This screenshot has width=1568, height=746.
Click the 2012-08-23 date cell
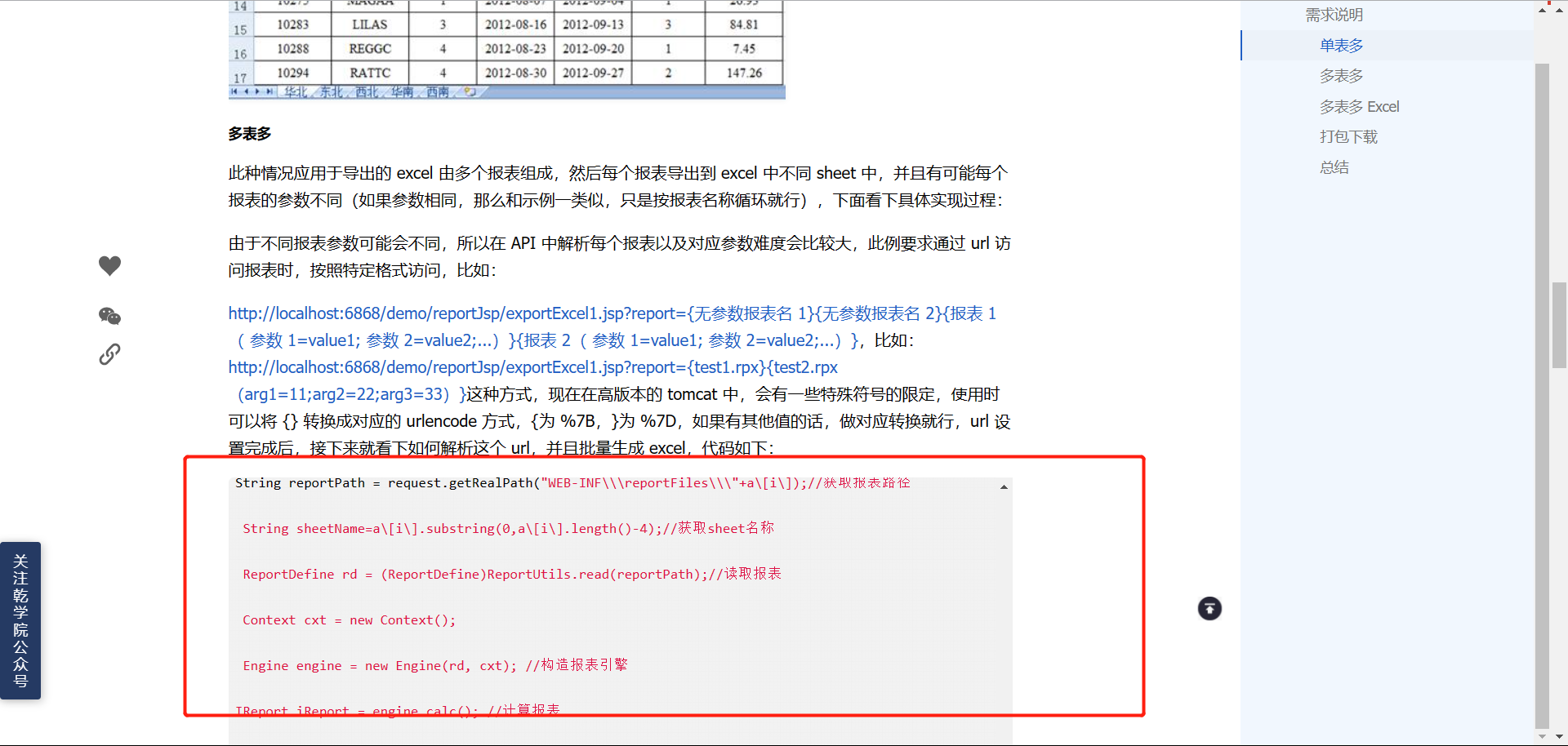515,49
